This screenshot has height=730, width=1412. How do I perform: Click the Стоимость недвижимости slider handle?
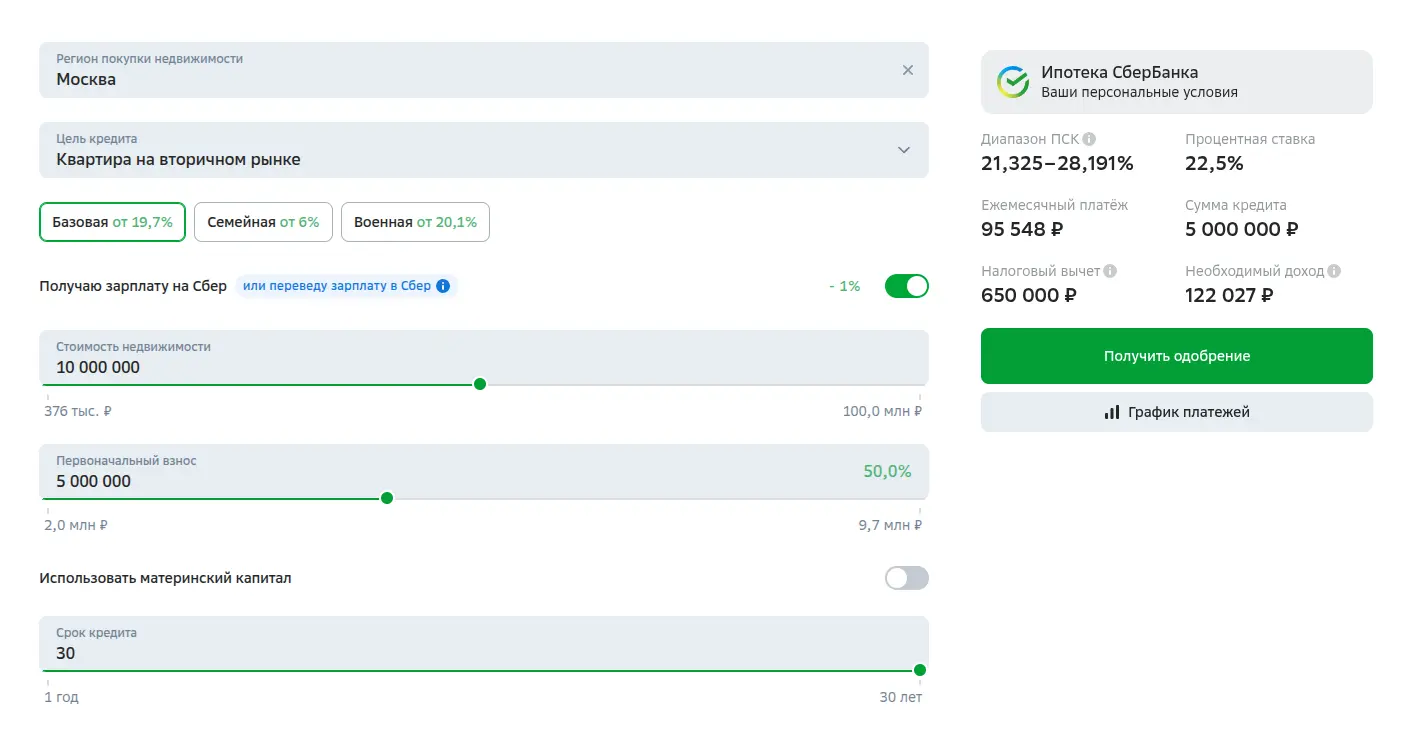pos(480,384)
